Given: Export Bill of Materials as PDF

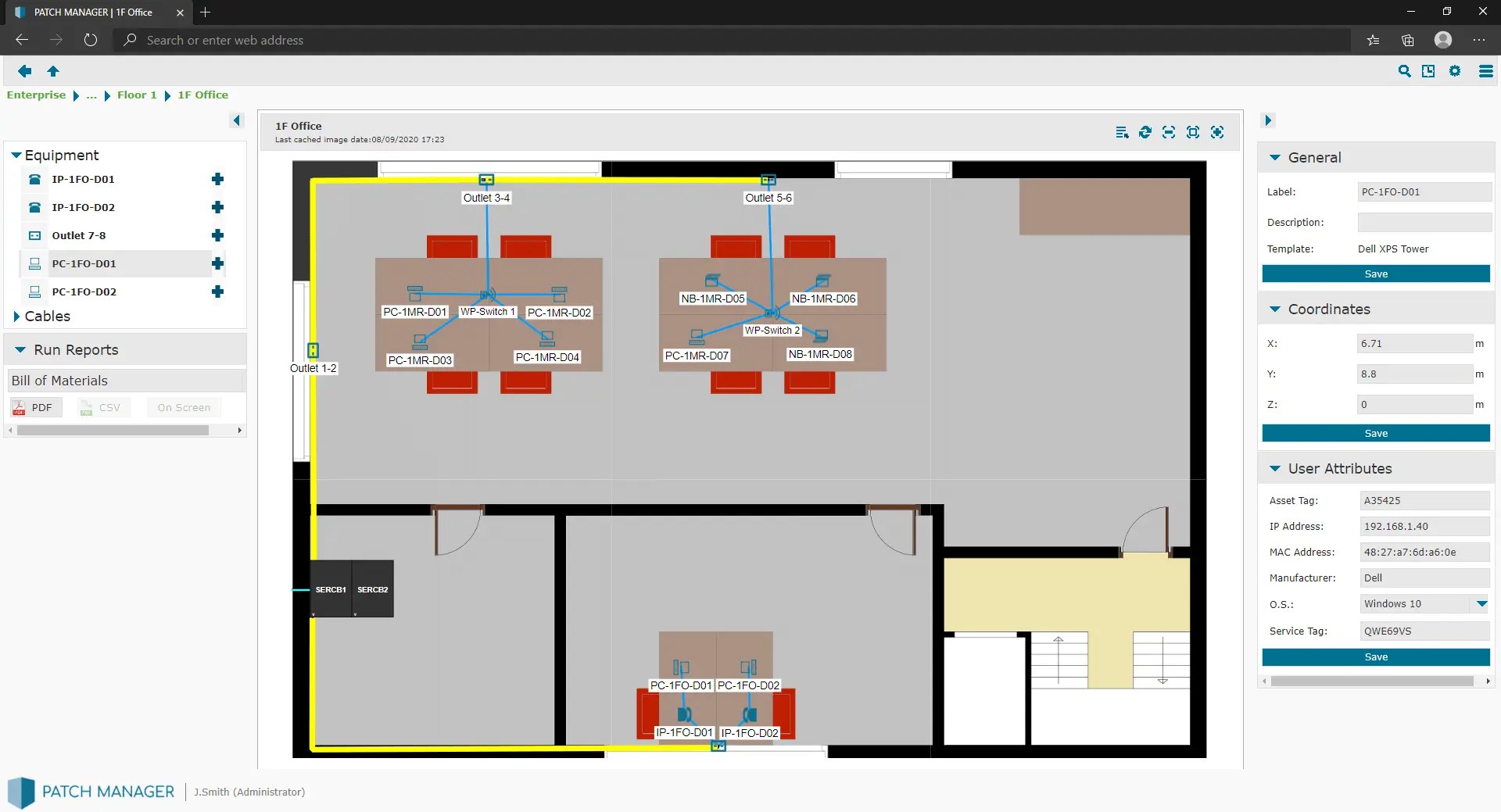Looking at the screenshot, I should [x=35, y=406].
